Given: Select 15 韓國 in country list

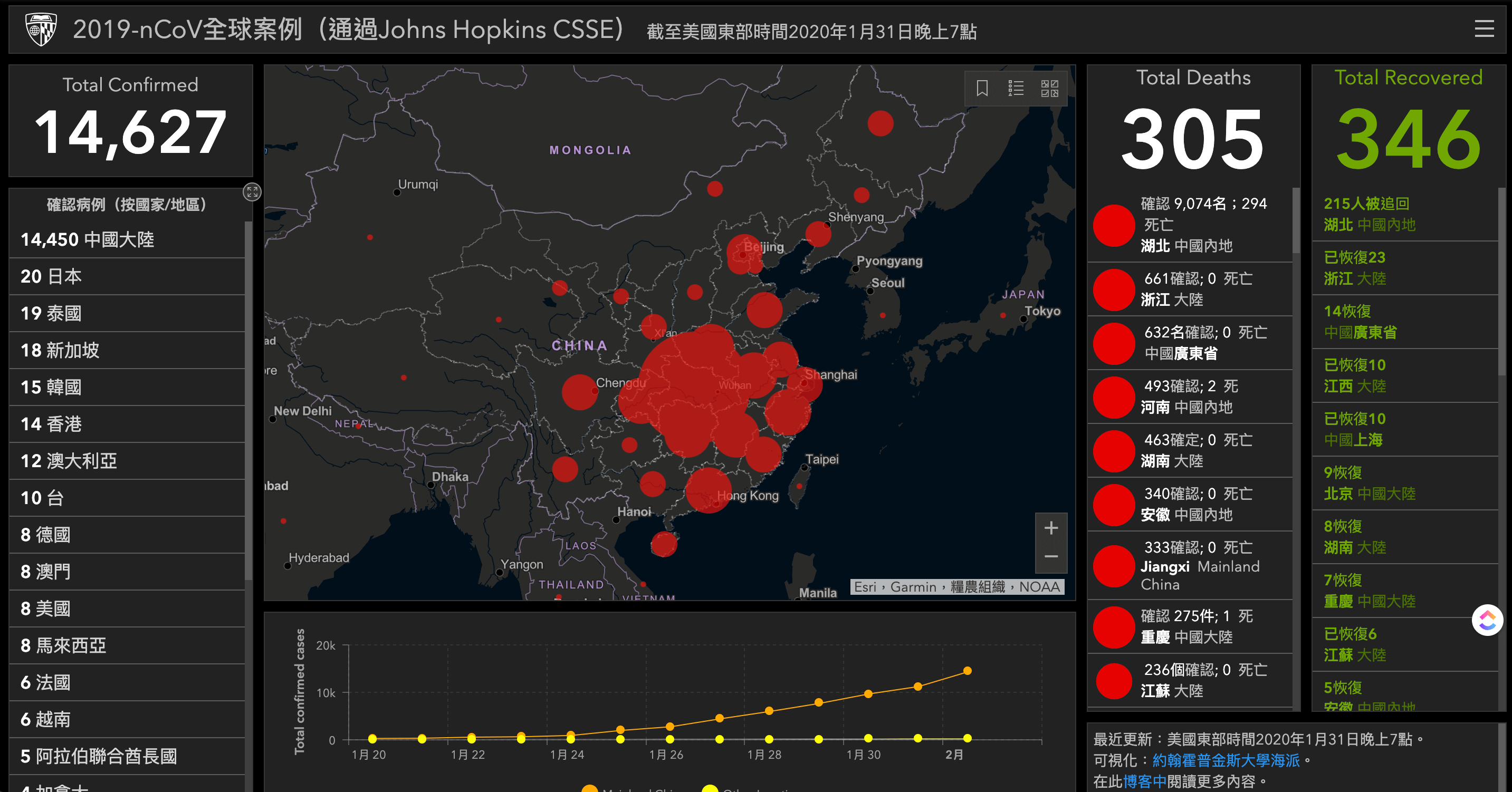Looking at the screenshot, I should coord(127,387).
